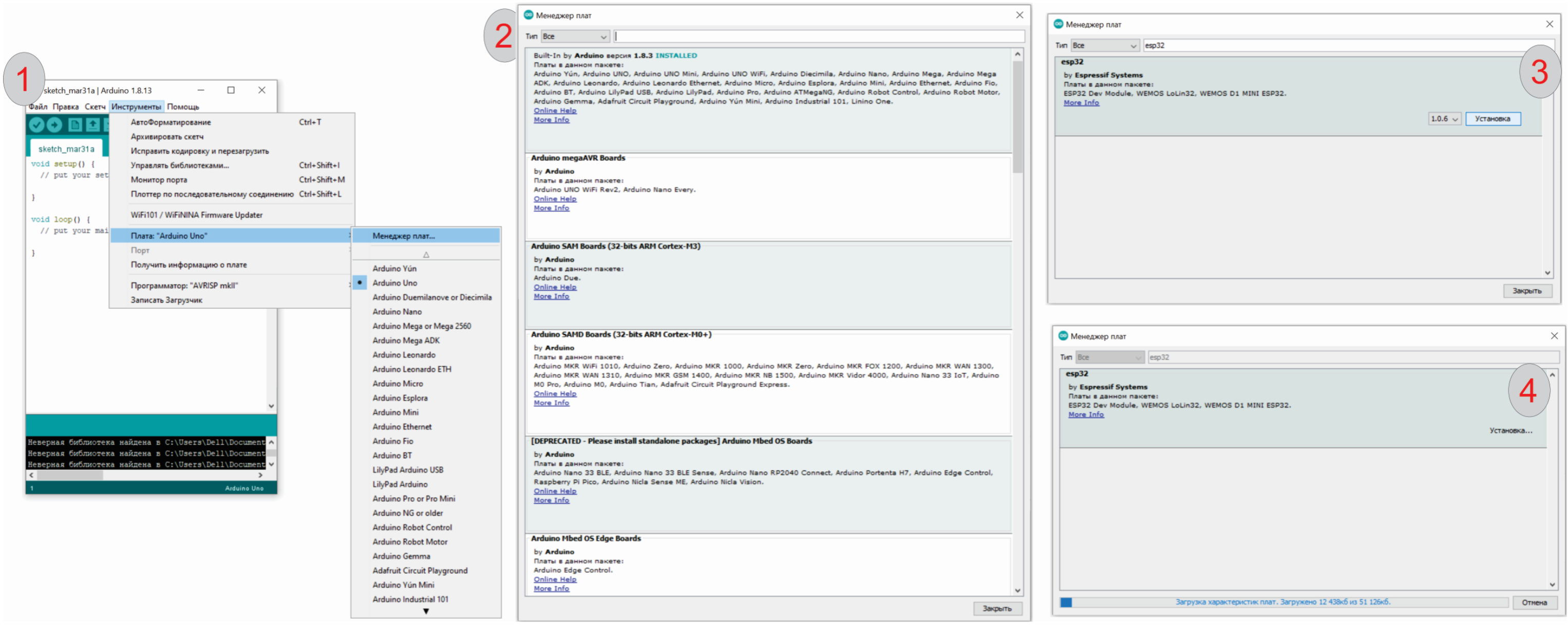
Task: Click the Установка button for esp32
Action: click(x=1492, y=119)
